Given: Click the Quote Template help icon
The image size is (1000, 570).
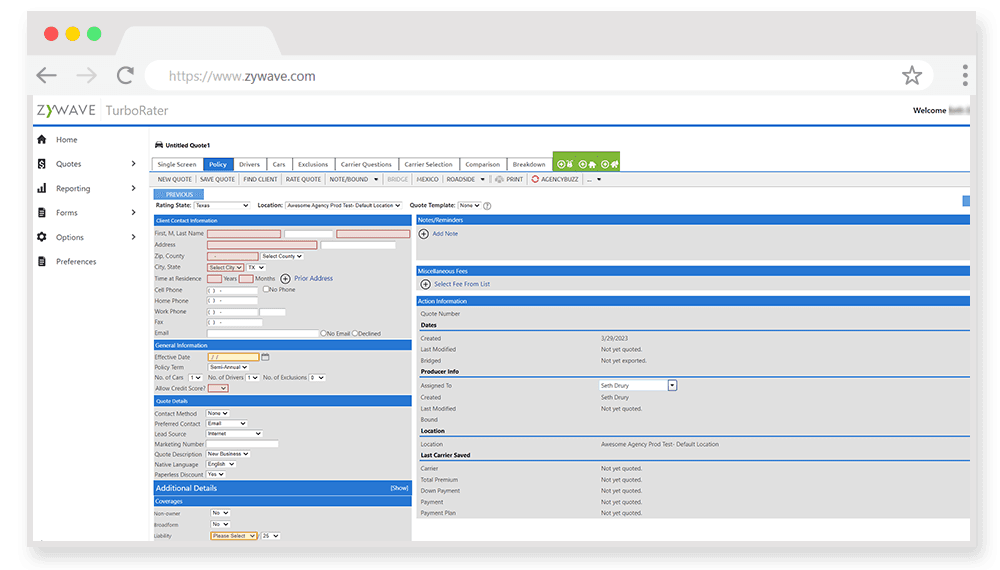Looking at the screenshot, I should (487, 205).
